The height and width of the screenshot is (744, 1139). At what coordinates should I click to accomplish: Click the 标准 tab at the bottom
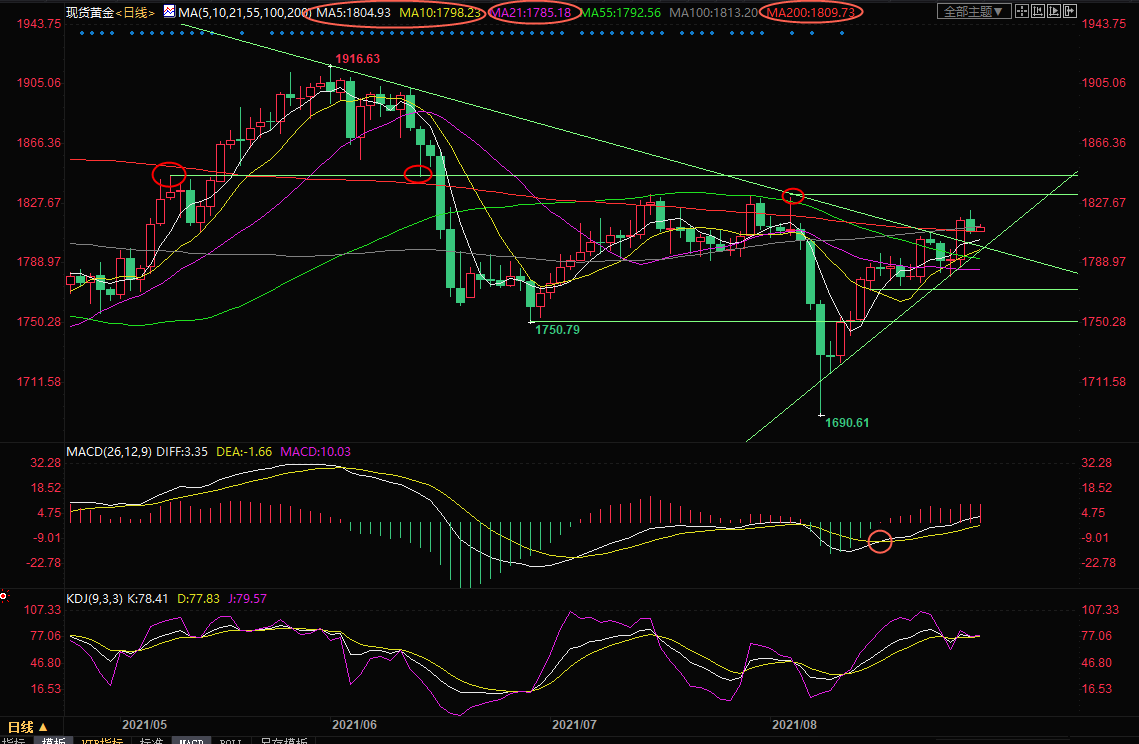coord(151,741)
